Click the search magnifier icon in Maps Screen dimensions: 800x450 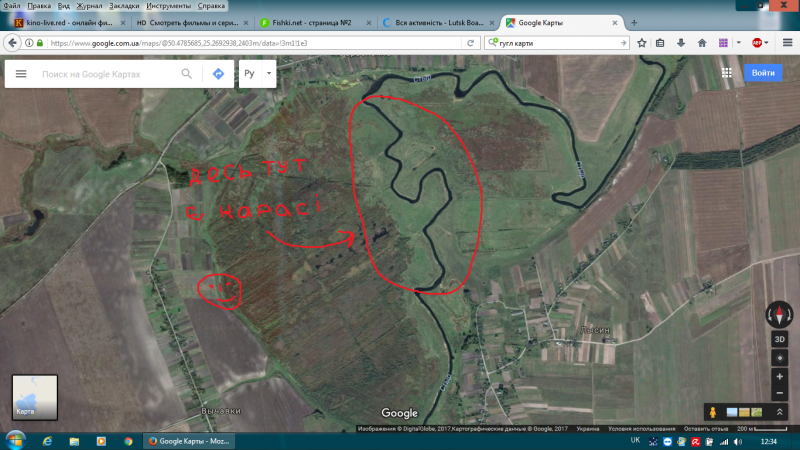pos(186,74)
